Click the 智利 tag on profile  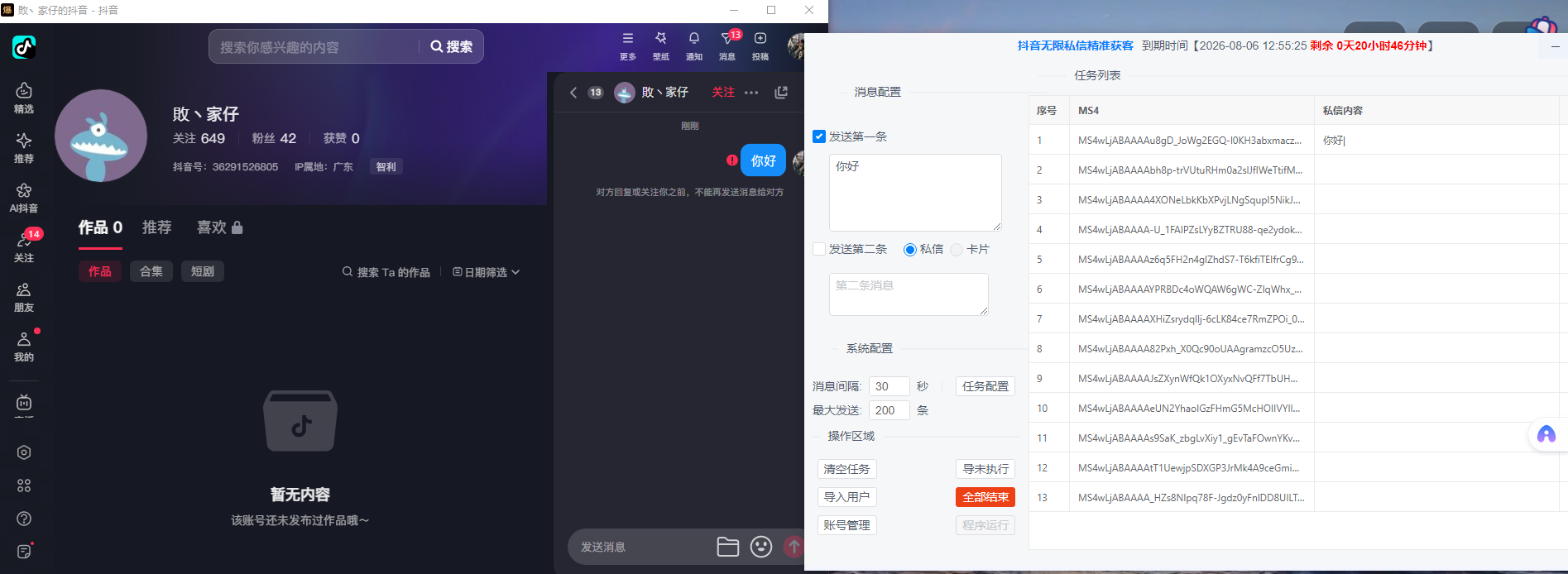[386, 167]
